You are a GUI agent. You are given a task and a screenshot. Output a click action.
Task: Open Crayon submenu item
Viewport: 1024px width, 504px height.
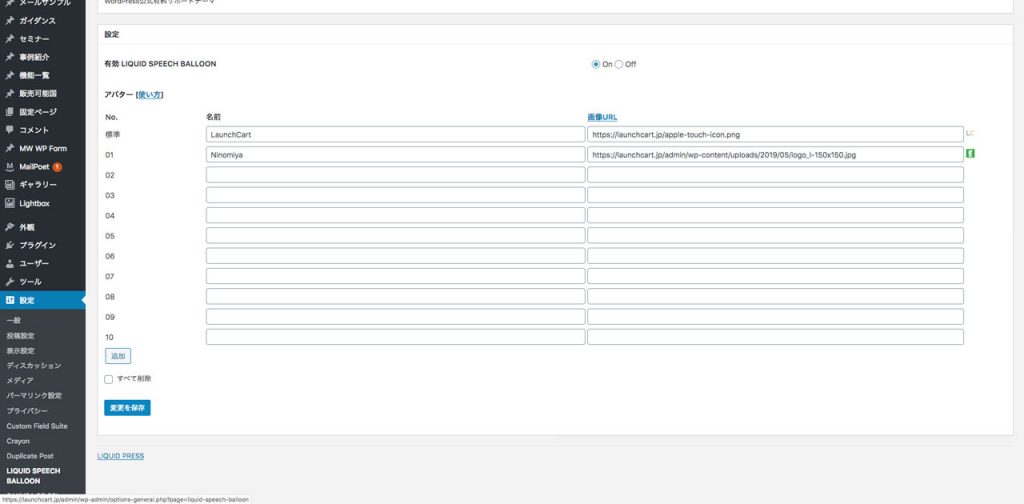tap(18, 441)
